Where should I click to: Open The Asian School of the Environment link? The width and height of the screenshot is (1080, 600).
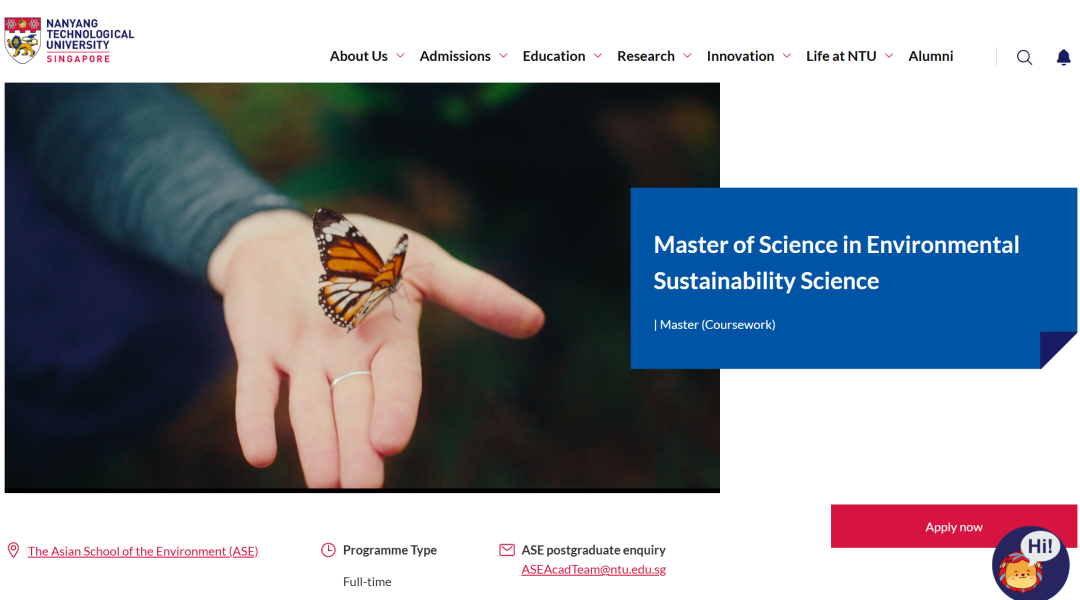coord(143,551)
